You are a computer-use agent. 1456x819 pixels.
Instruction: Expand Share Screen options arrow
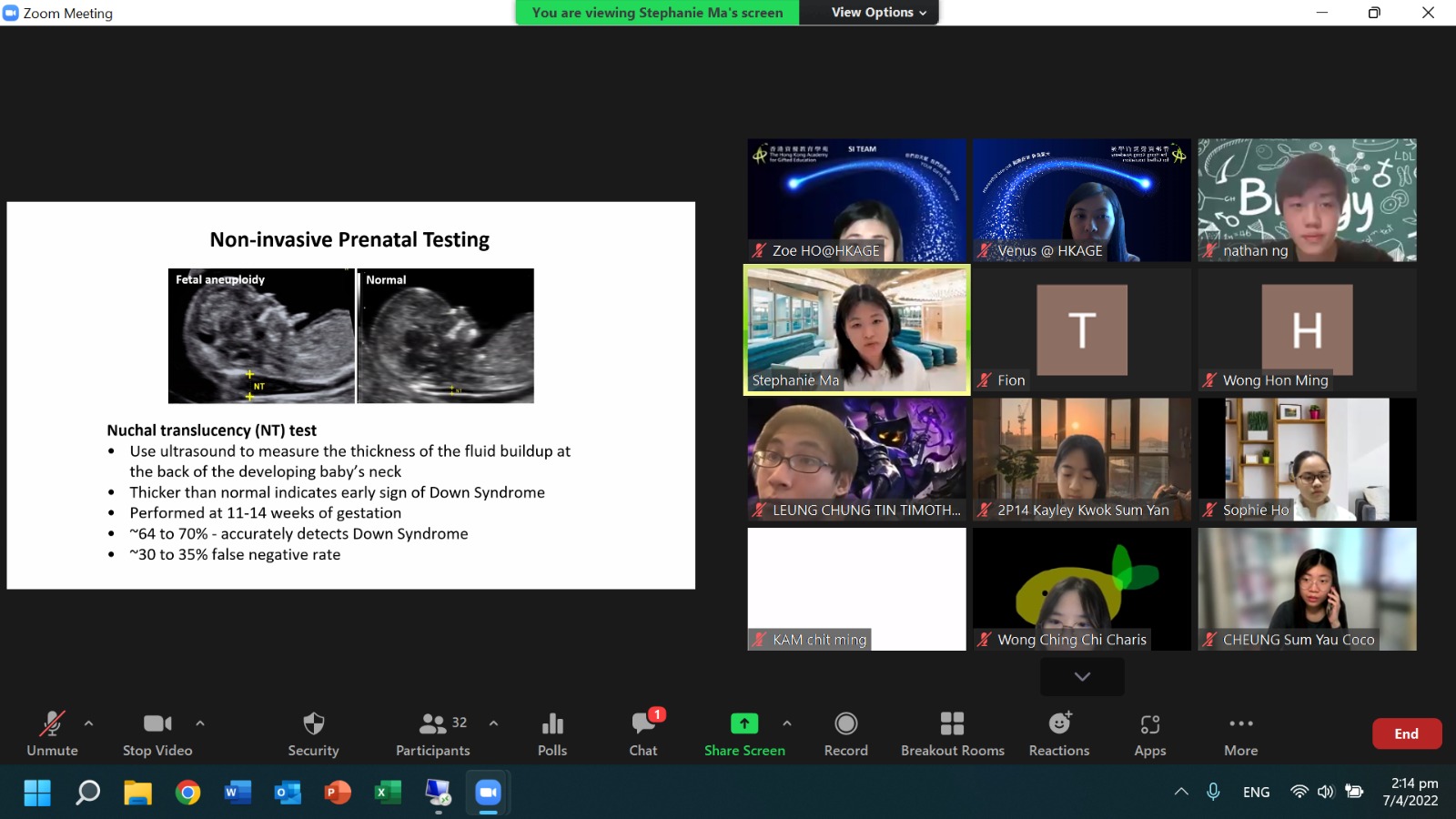tap(787, 723)
